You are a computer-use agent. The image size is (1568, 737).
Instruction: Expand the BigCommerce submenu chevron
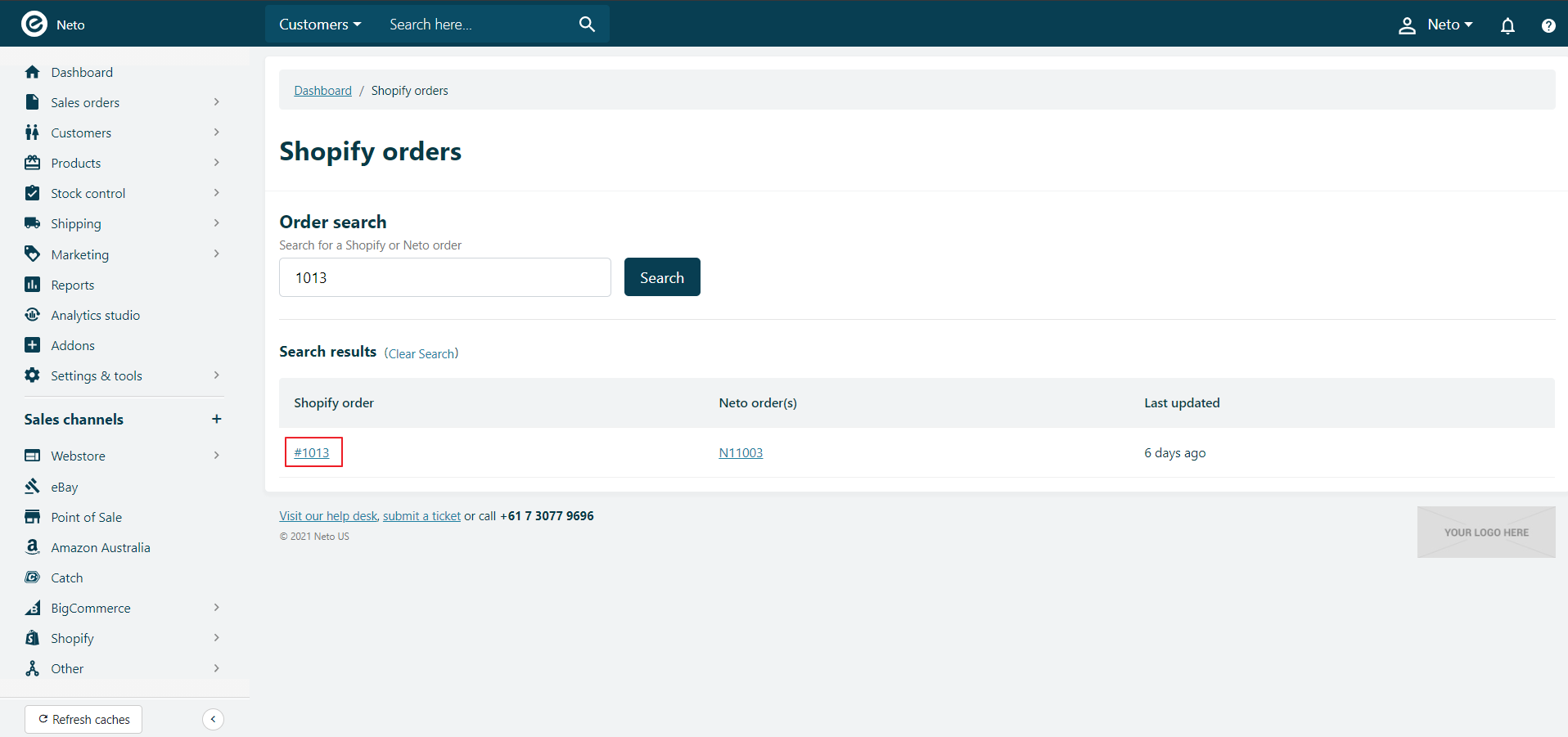click(x=216, y=608)
